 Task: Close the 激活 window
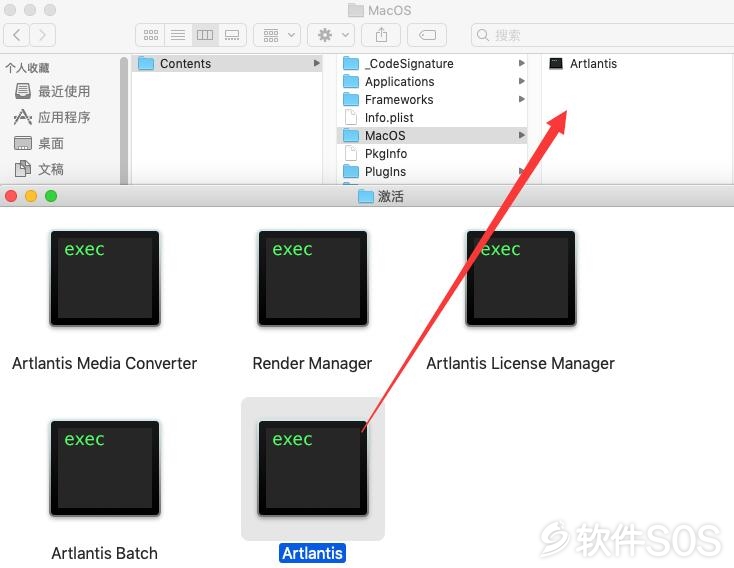point(11,196)
